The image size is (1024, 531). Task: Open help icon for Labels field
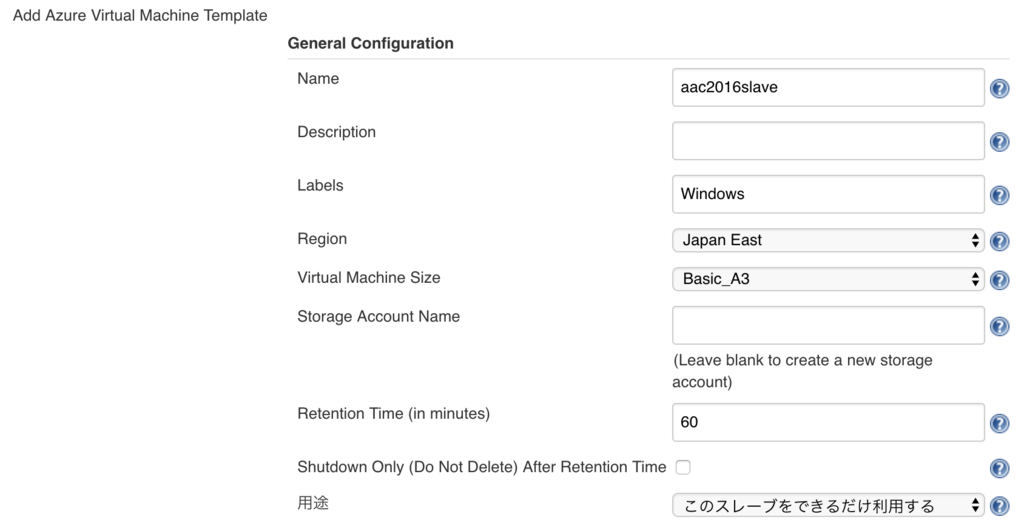pos(999,195)
